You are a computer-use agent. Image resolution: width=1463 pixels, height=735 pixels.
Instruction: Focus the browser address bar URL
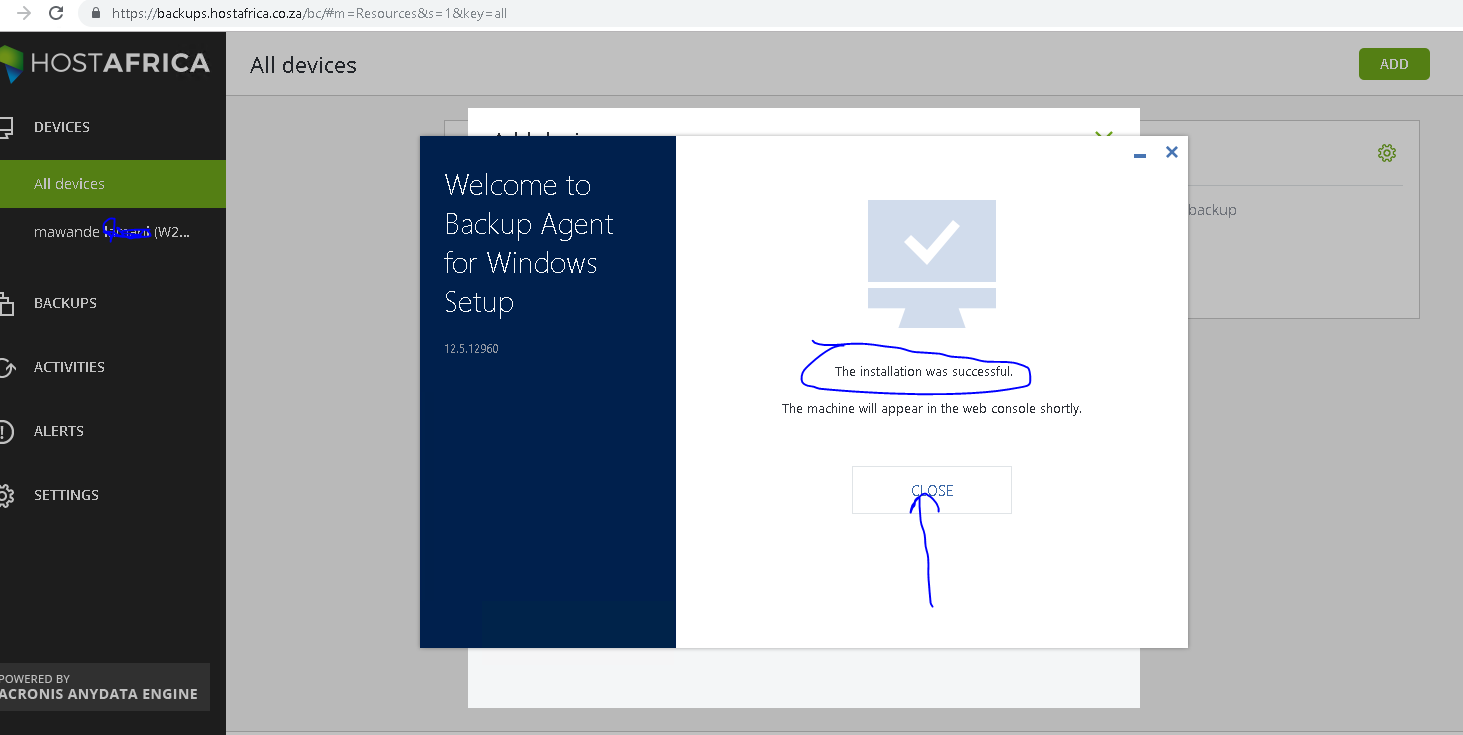(x=310, y=14)
